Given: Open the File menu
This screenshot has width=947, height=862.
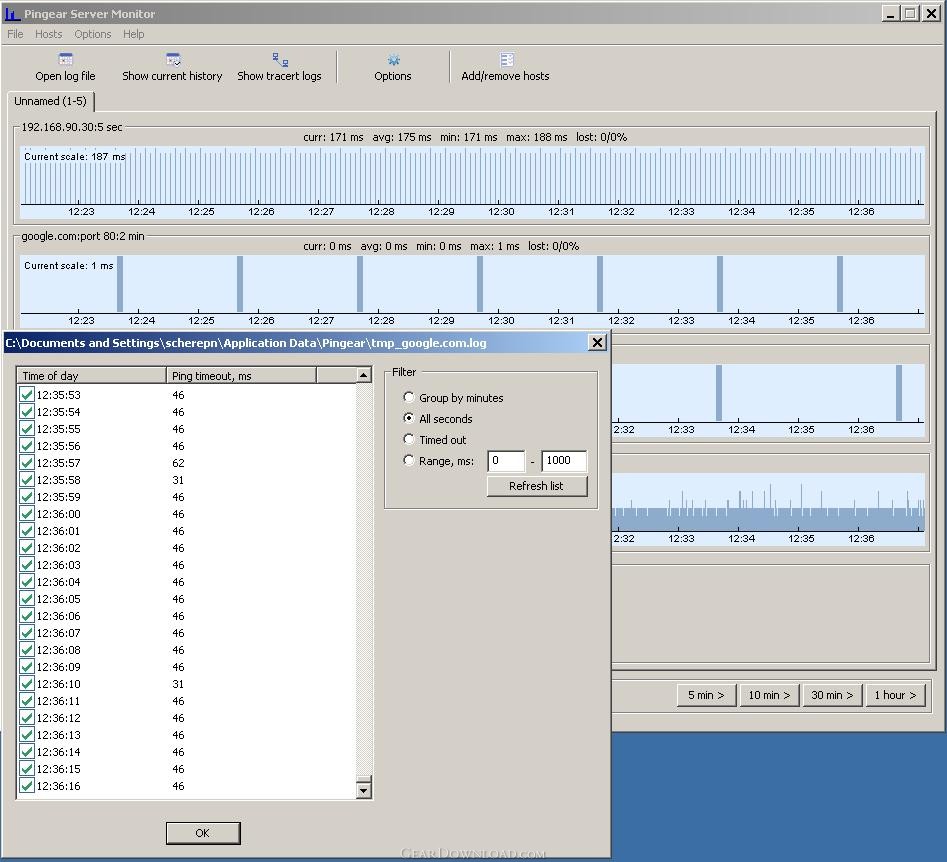Looking at the screenshot, I should [x=15, y=34].
